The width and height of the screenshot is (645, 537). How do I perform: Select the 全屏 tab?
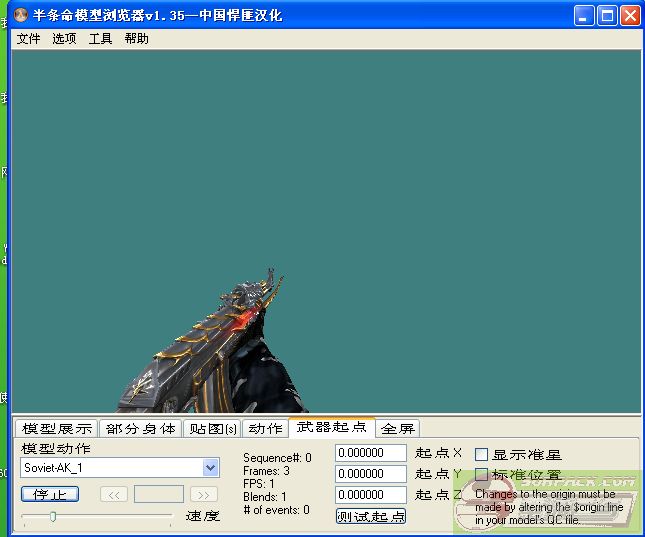tap(397, 428)
